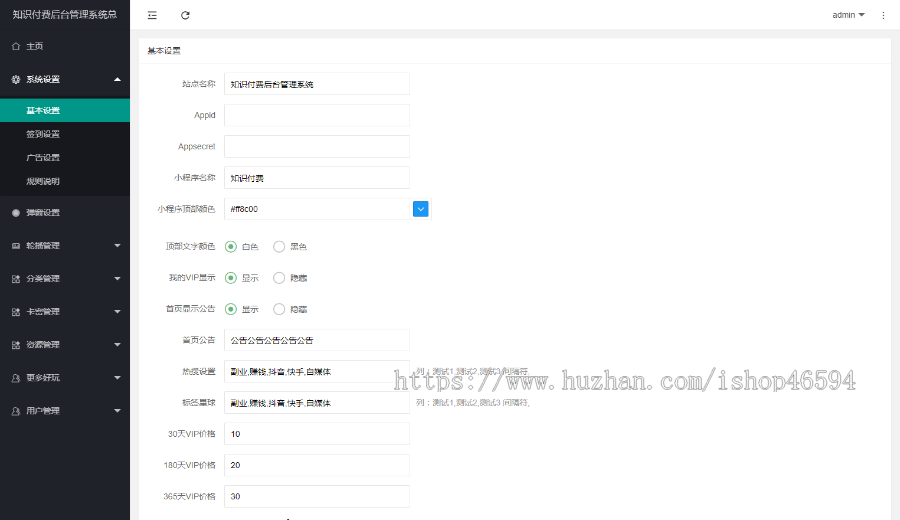Click the 365天VIP价格 field
Screen dimensions: 900x520
[x=317, y=496]
